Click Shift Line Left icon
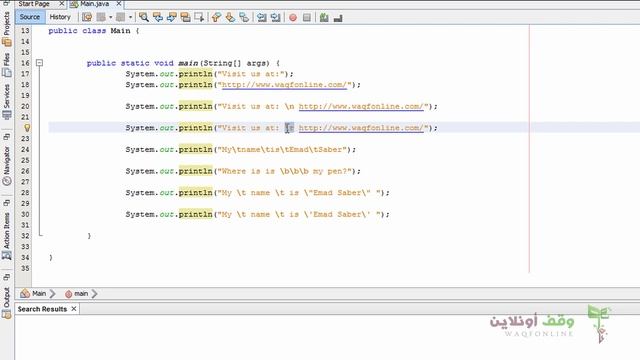This screenshot has height=360, width=640. [x=262, y=17]
